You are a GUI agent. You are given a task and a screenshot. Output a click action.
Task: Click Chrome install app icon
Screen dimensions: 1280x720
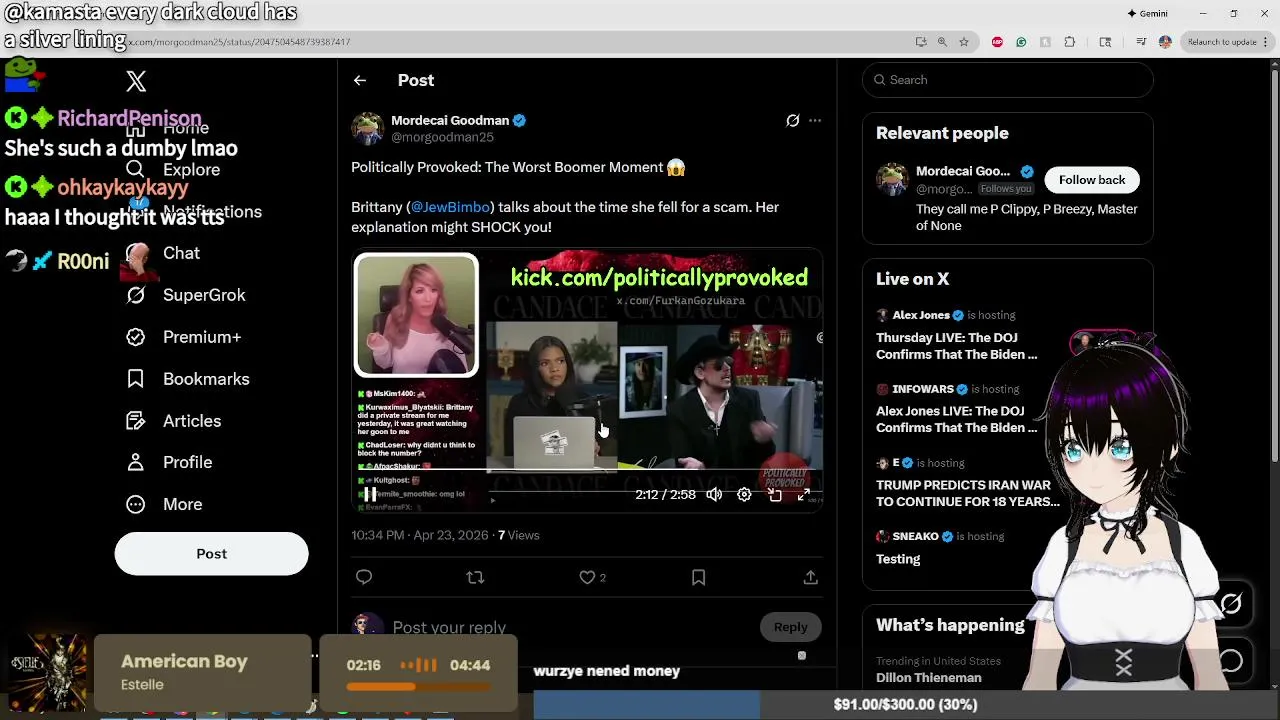tap(921, 42)
